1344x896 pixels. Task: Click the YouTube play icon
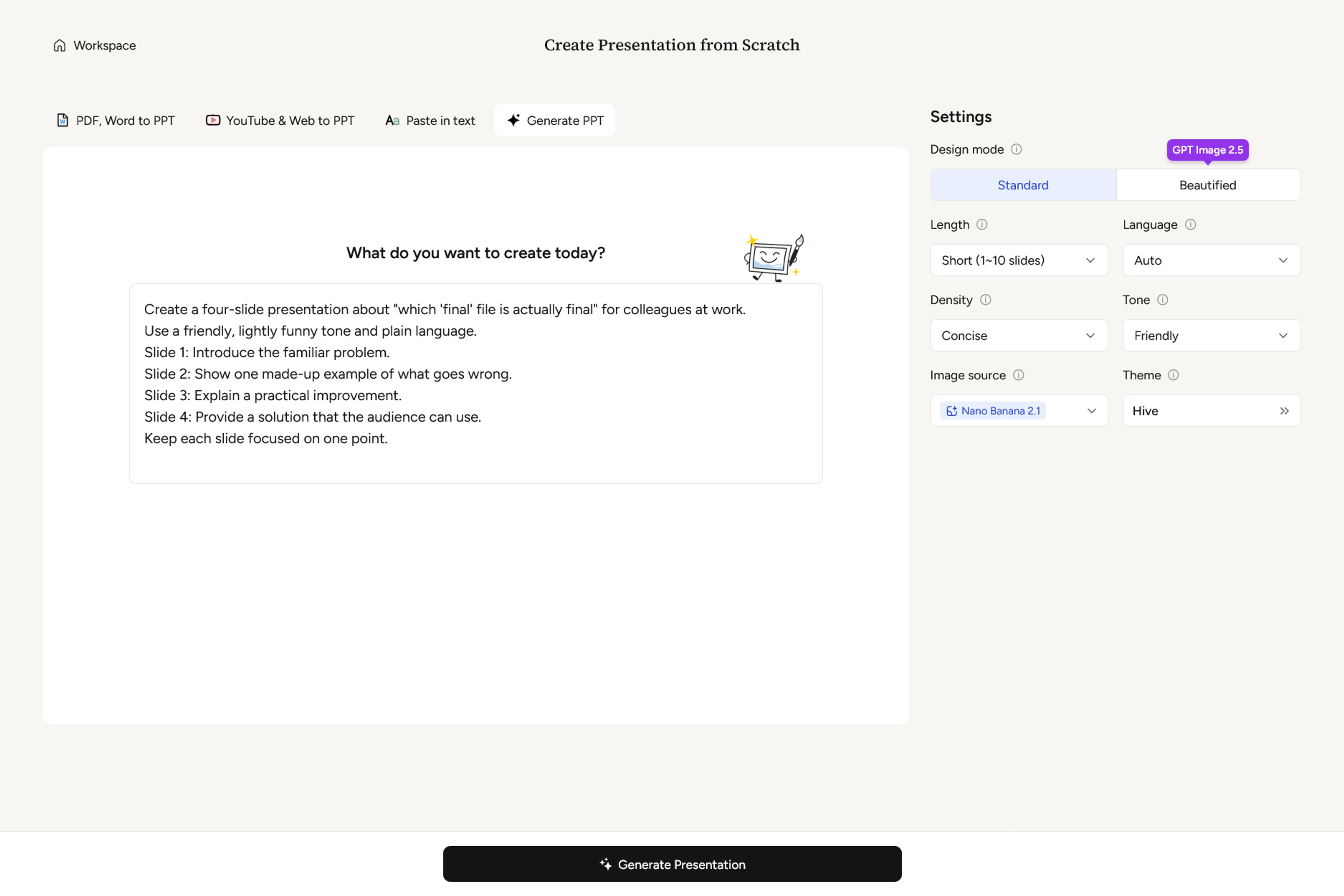(x=213, y=120)
